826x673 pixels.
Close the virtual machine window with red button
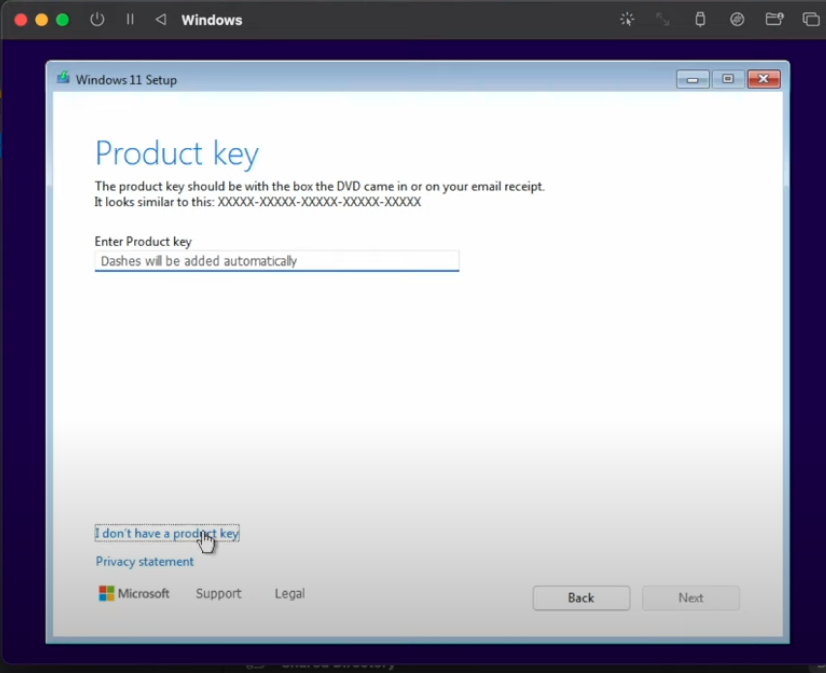pyautogui.click(x=21, y=19)
